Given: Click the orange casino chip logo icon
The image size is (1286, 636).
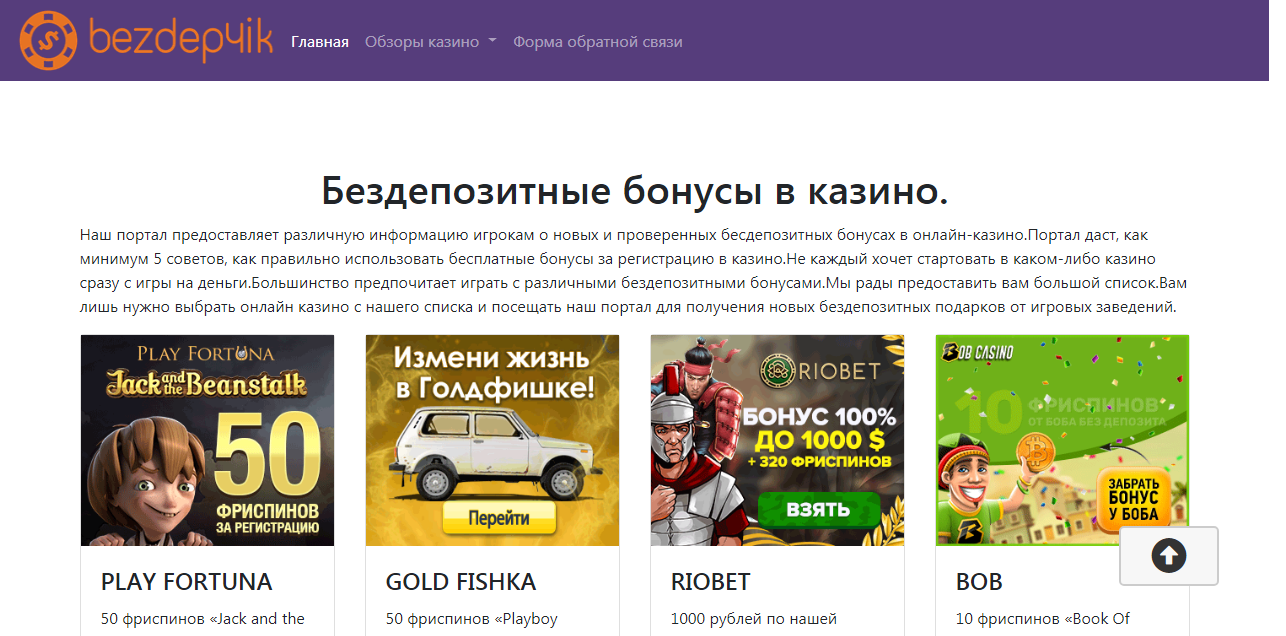Looking at the screenshot, I should click(49, 40).
